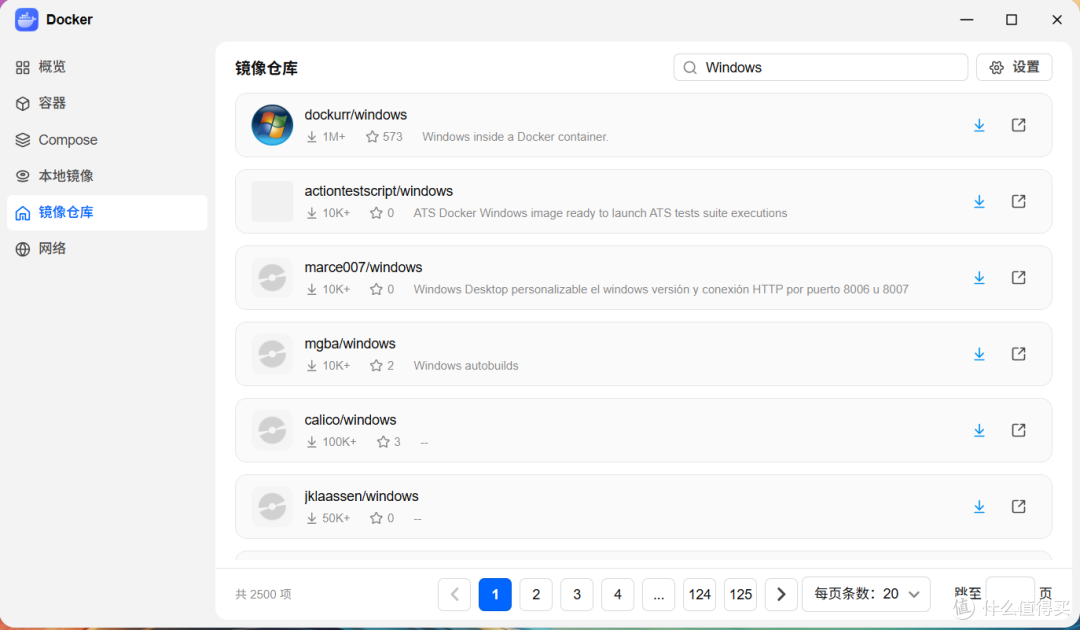Click the actiontestscript/windows blank thumbnail
Viewport: 1080px width, 630px height.
tap(272, 202)
